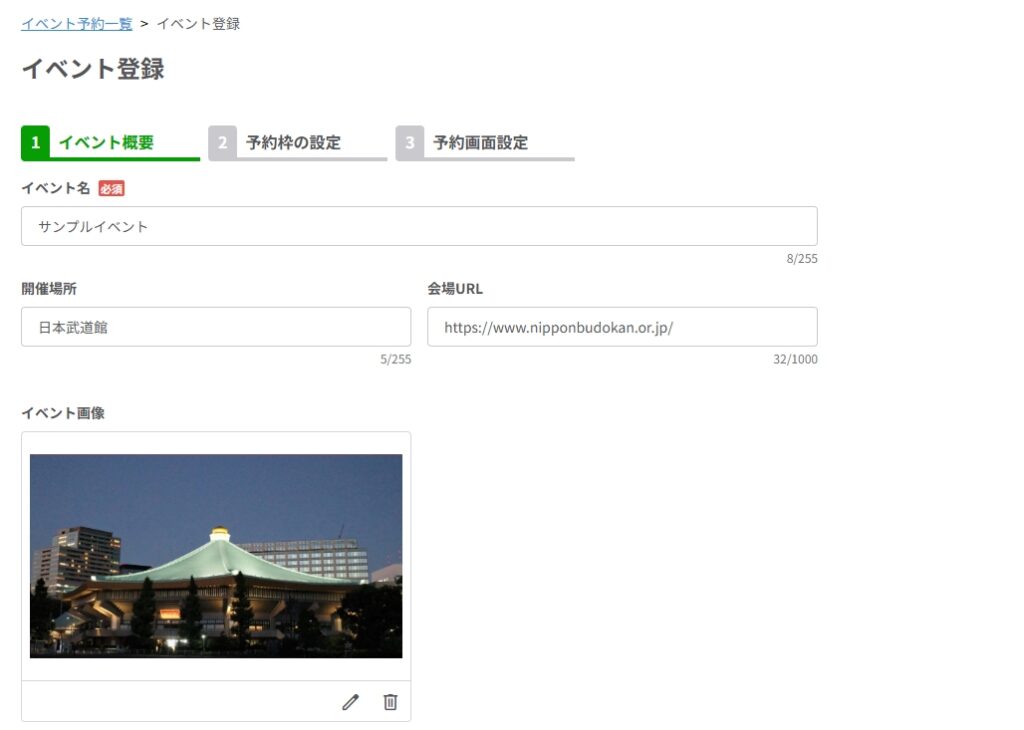This screenshot has height=730, width=1024.
Task: Click the イベント登録 breadcrumb text
Action: pyautogui.click(x=198, y=23)
